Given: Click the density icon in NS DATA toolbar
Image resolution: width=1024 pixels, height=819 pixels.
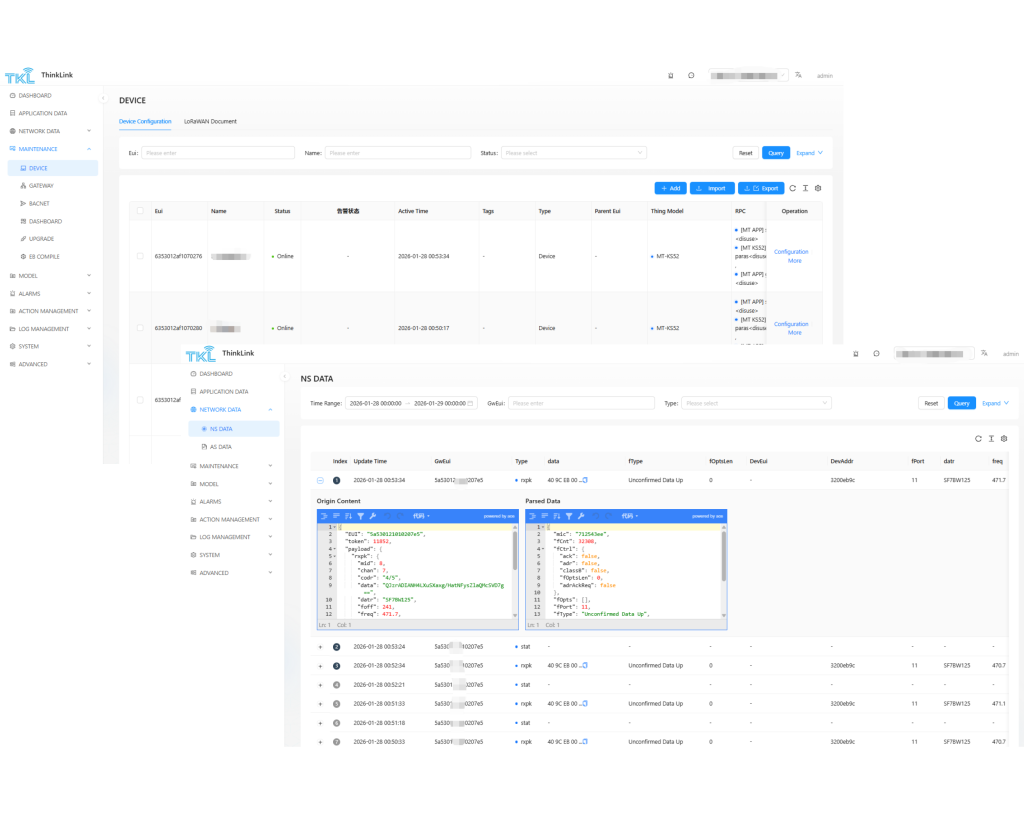Looking at the screenshot, I should [990, 438].
